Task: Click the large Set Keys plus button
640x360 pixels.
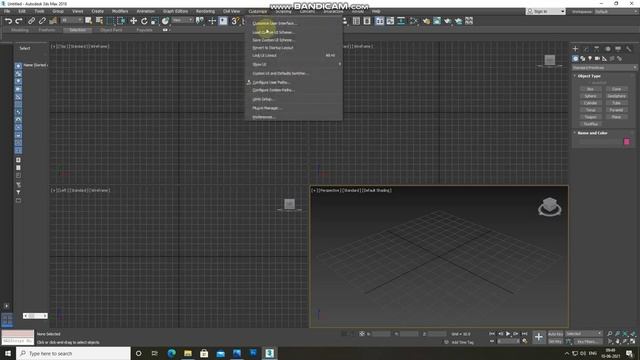Action: pyautogui.click(x=539, y=337)
